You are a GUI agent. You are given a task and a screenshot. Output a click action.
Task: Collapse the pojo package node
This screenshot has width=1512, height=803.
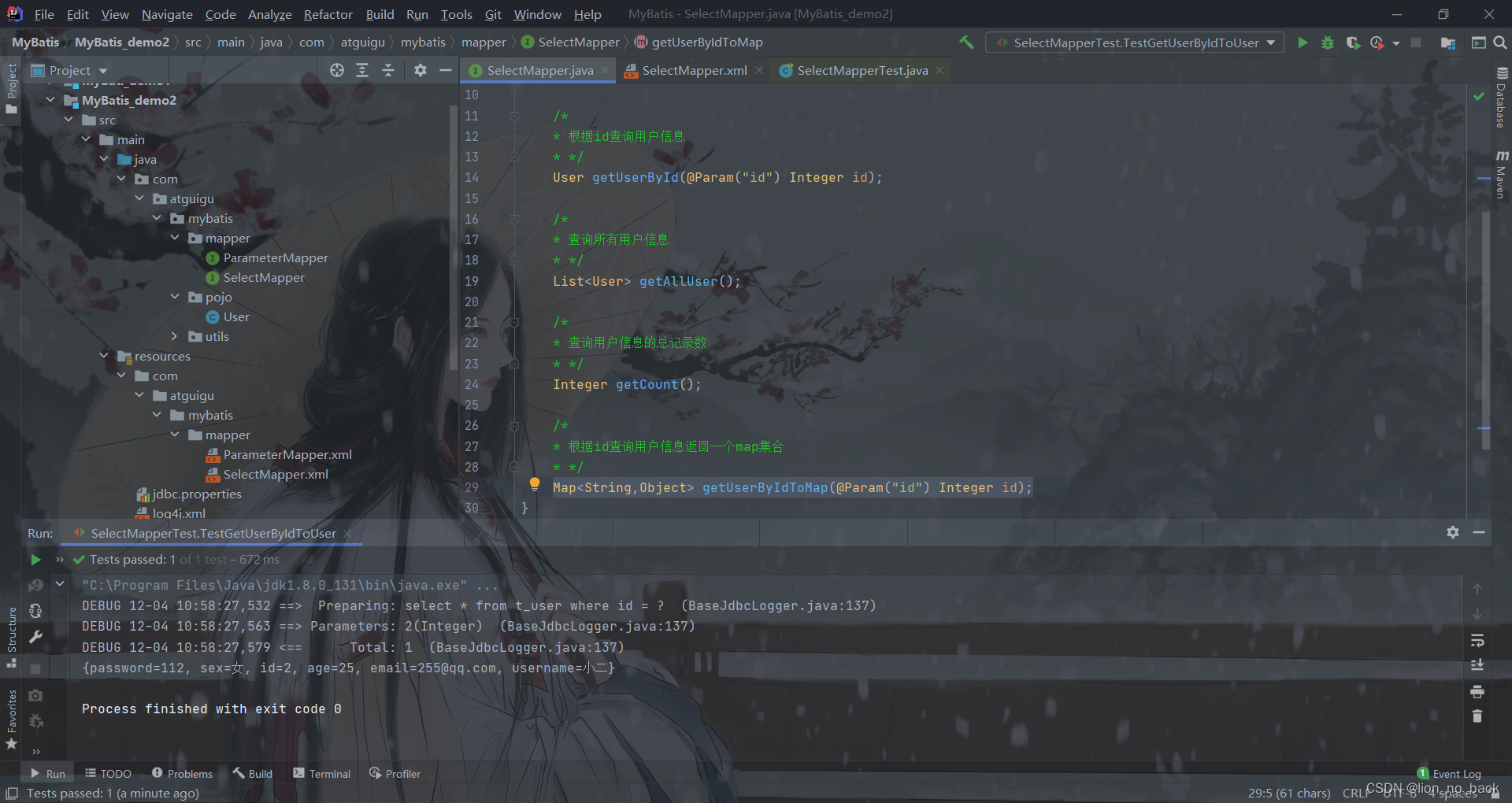[175, 297]
